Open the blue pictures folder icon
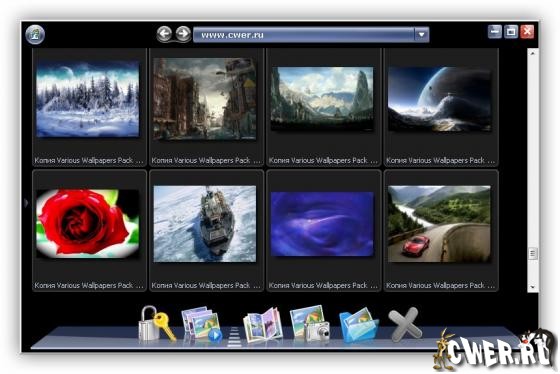Screen dimensions: 560x374 tap(358, 324)
